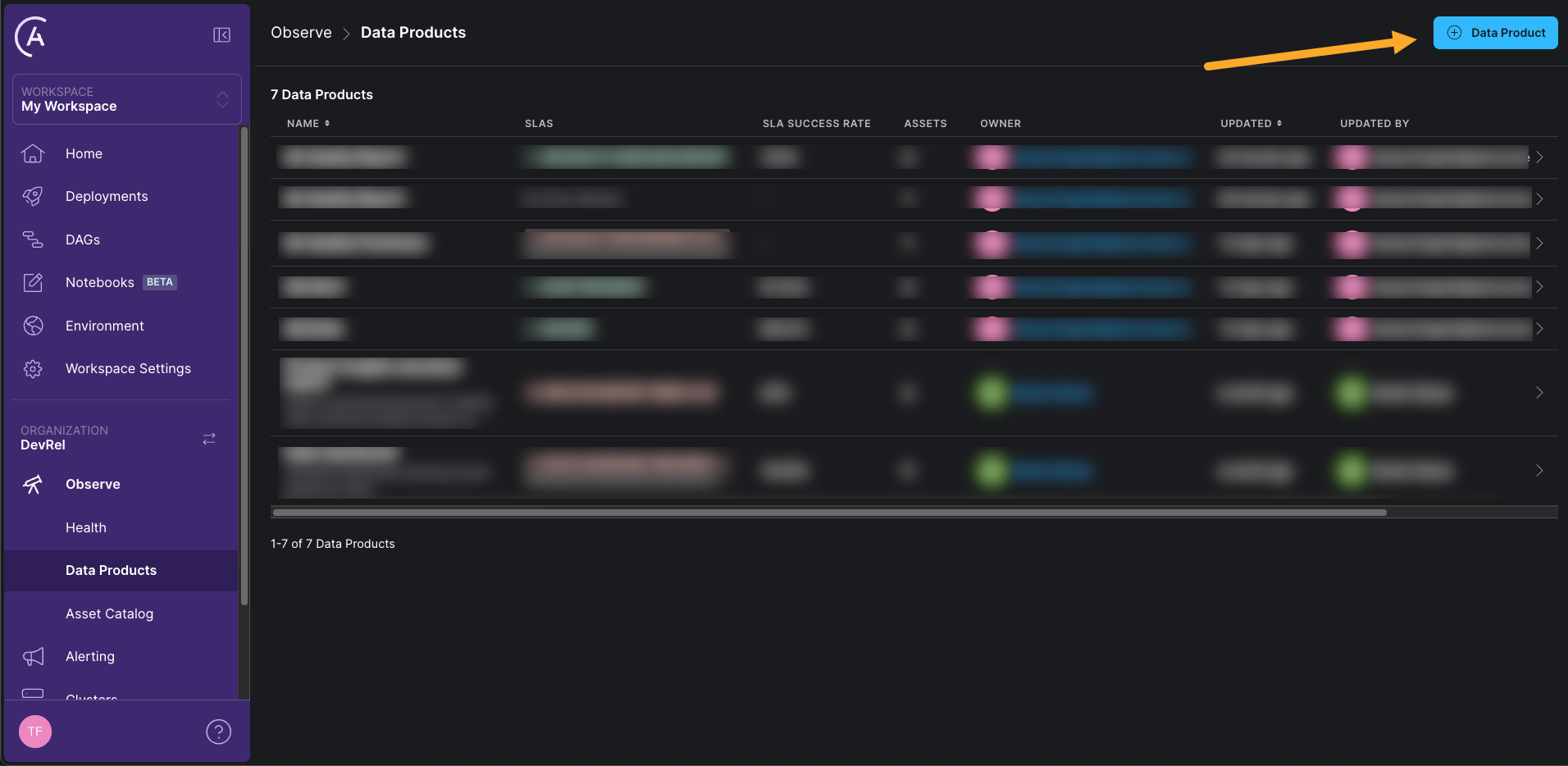This screenshot has width=1568, height=766.
Task: Select the Alerting megaphone icon
Action: (x=33, y=656)
